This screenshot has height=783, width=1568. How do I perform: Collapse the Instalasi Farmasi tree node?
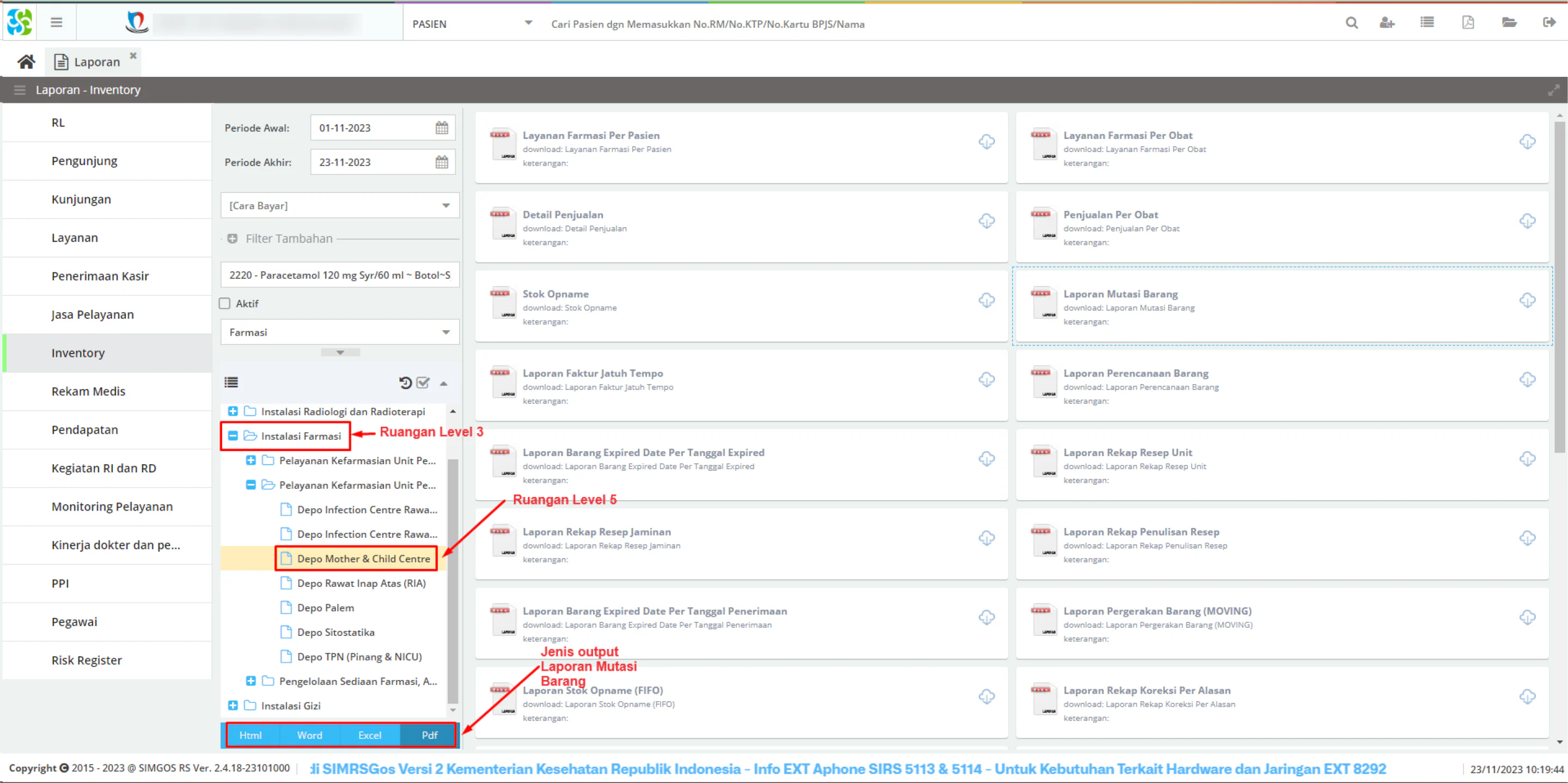click(x=233, y=436)
